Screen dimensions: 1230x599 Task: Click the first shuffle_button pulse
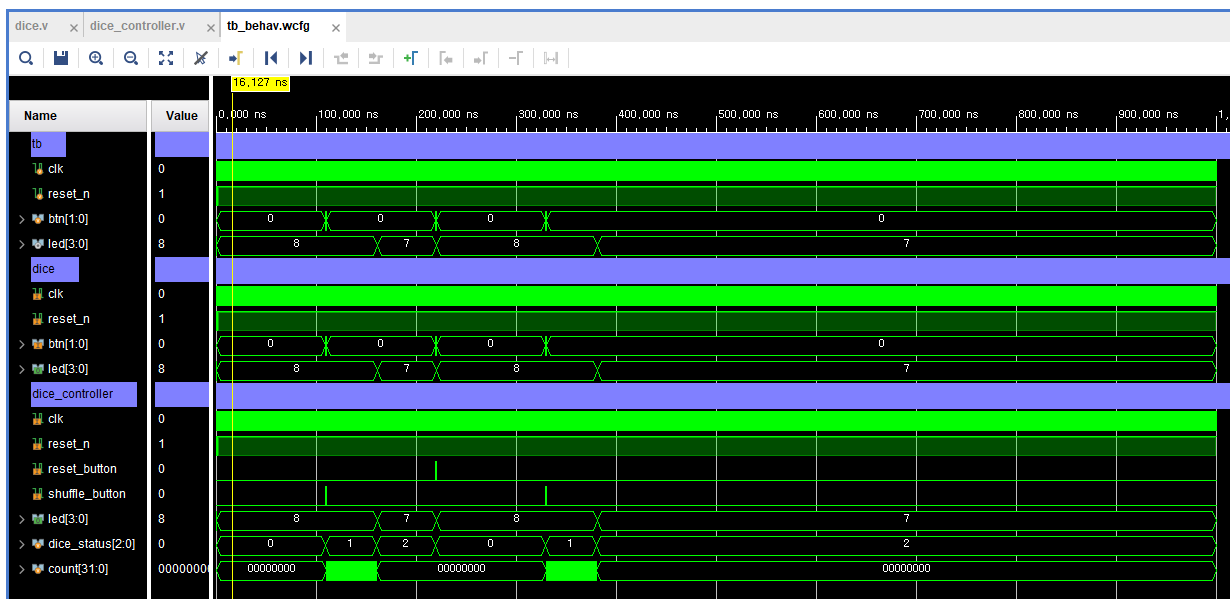point(326,495)
